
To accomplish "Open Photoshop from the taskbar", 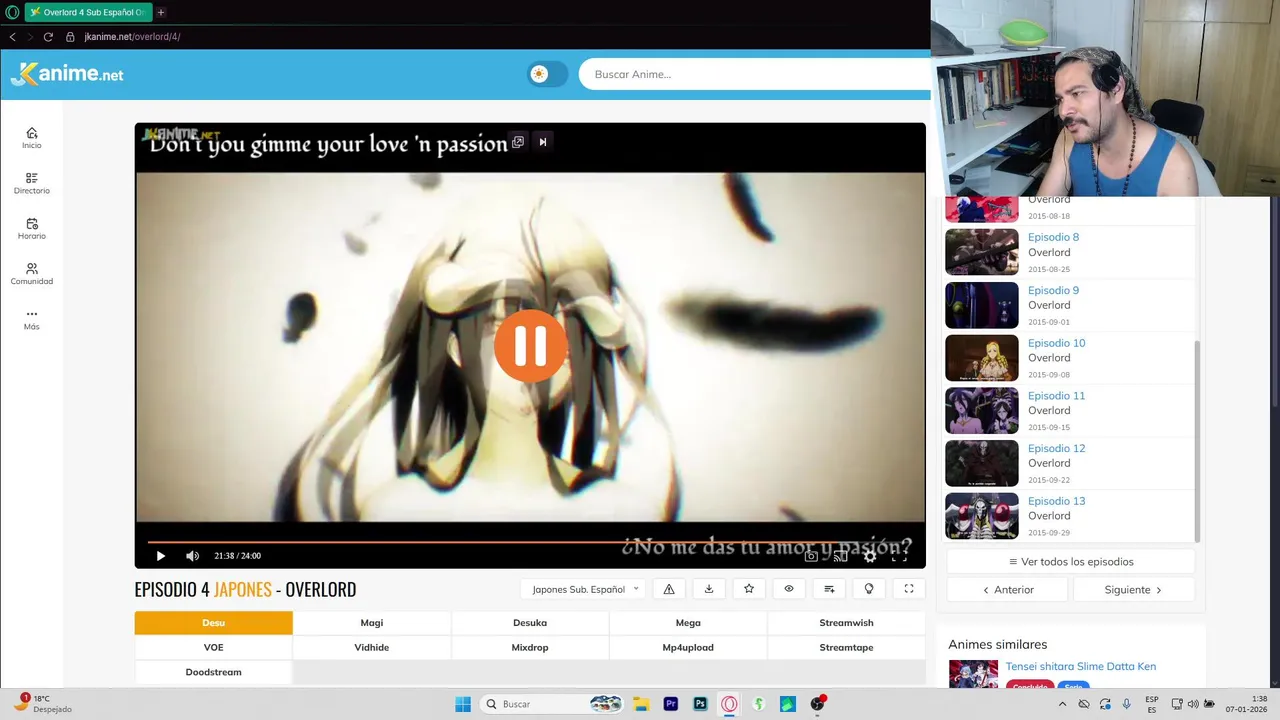I will pos(700,704).
